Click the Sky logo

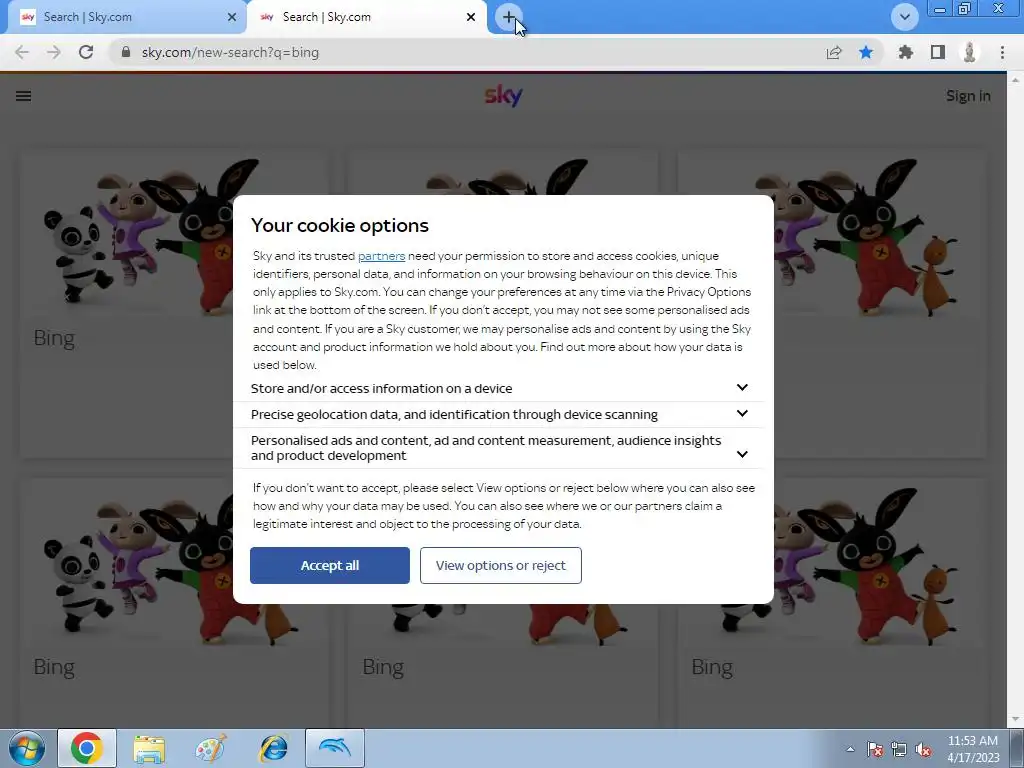pyautogui.click(x=504, y=96)
